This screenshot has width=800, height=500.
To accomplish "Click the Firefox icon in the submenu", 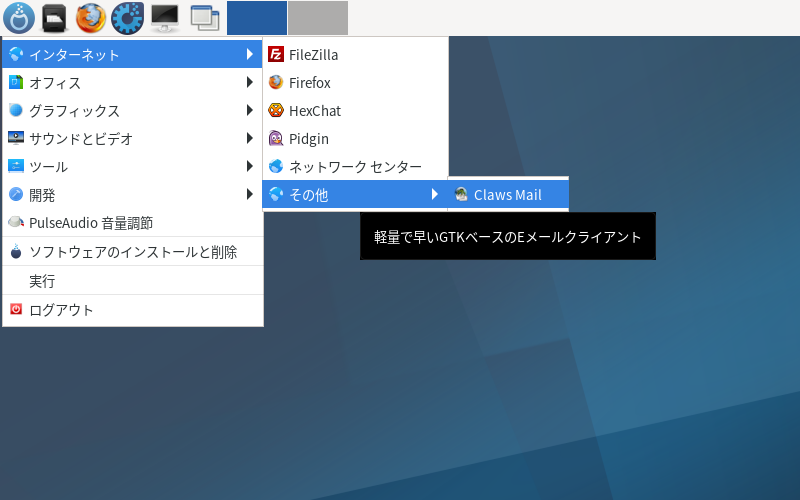I will (276, 82).
